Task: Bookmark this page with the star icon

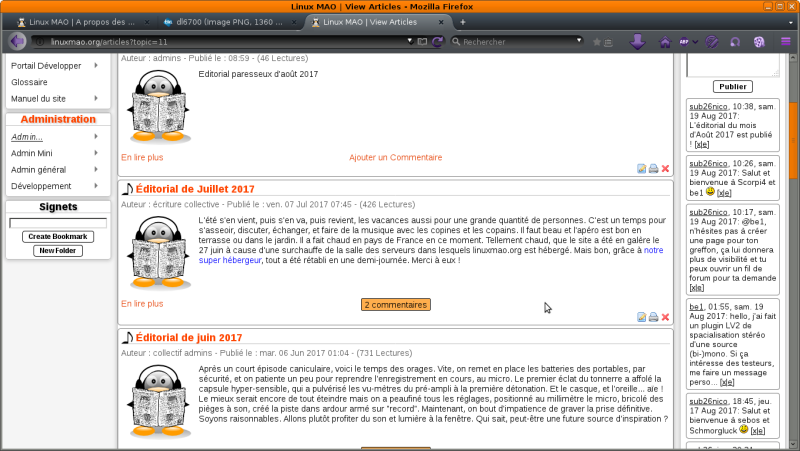Action: coord(596,42)
